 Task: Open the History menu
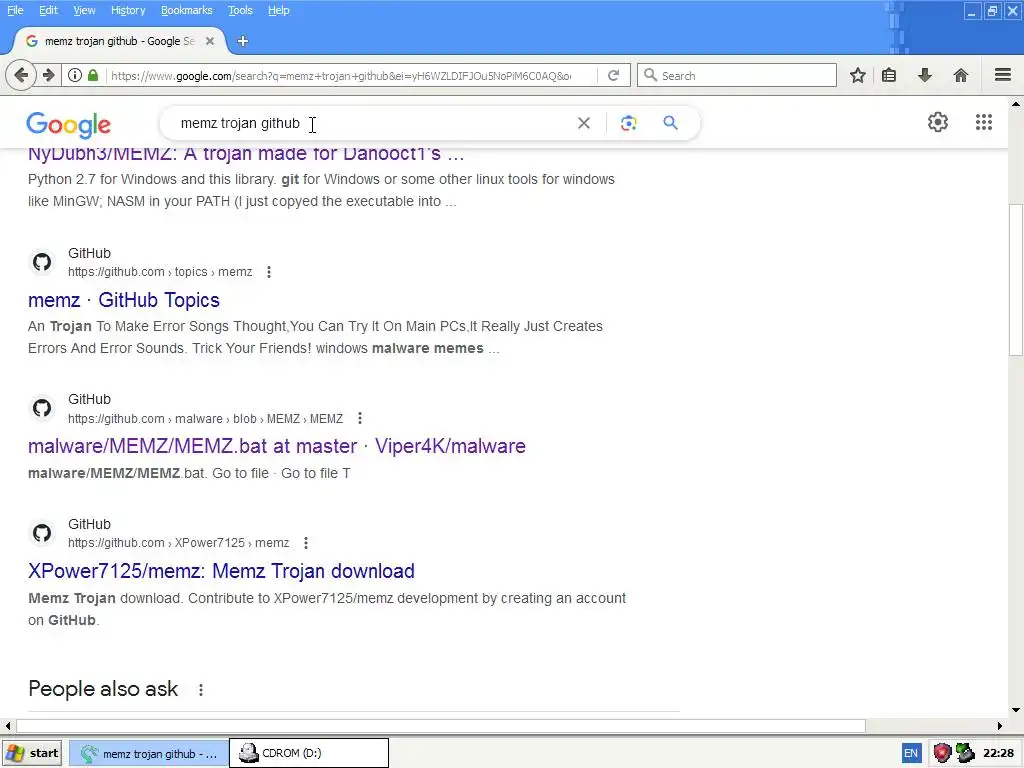coord(128,10)
